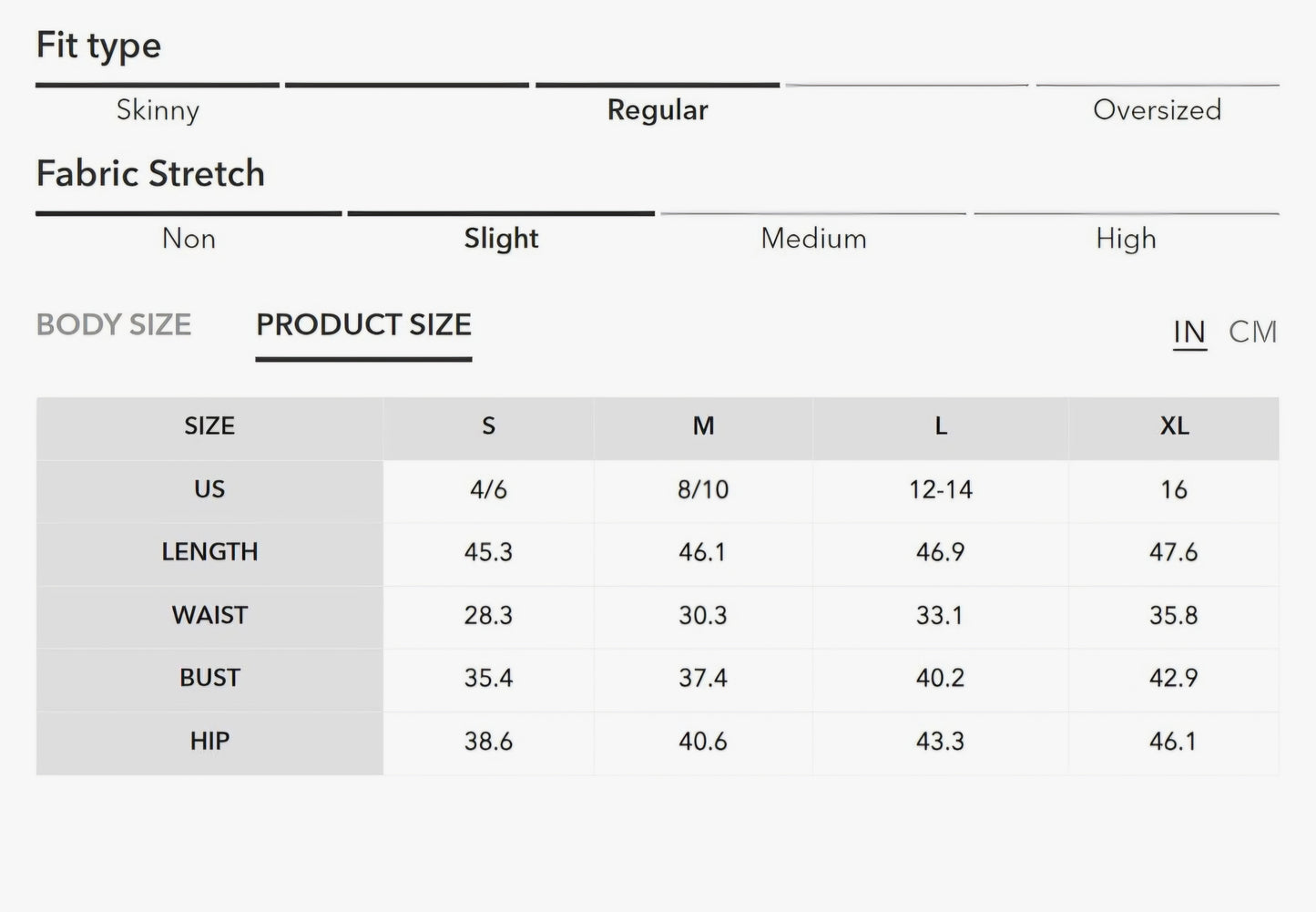1316x912 pixels.
Task: Select the PRODUCT SIZE tab
Action: point(363,325)
